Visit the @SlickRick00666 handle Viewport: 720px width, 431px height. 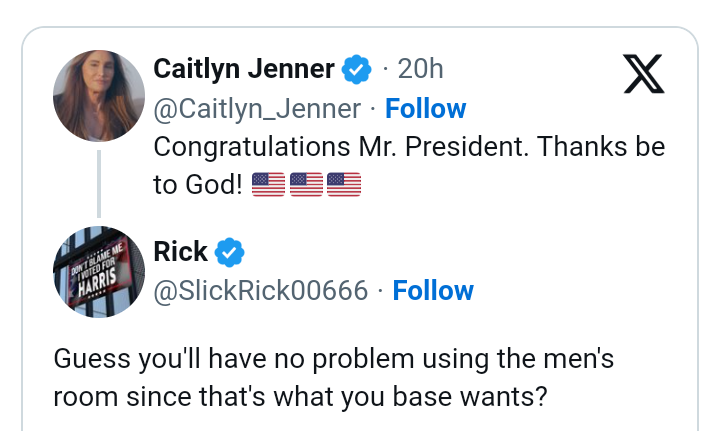click(x=260, y=291)
